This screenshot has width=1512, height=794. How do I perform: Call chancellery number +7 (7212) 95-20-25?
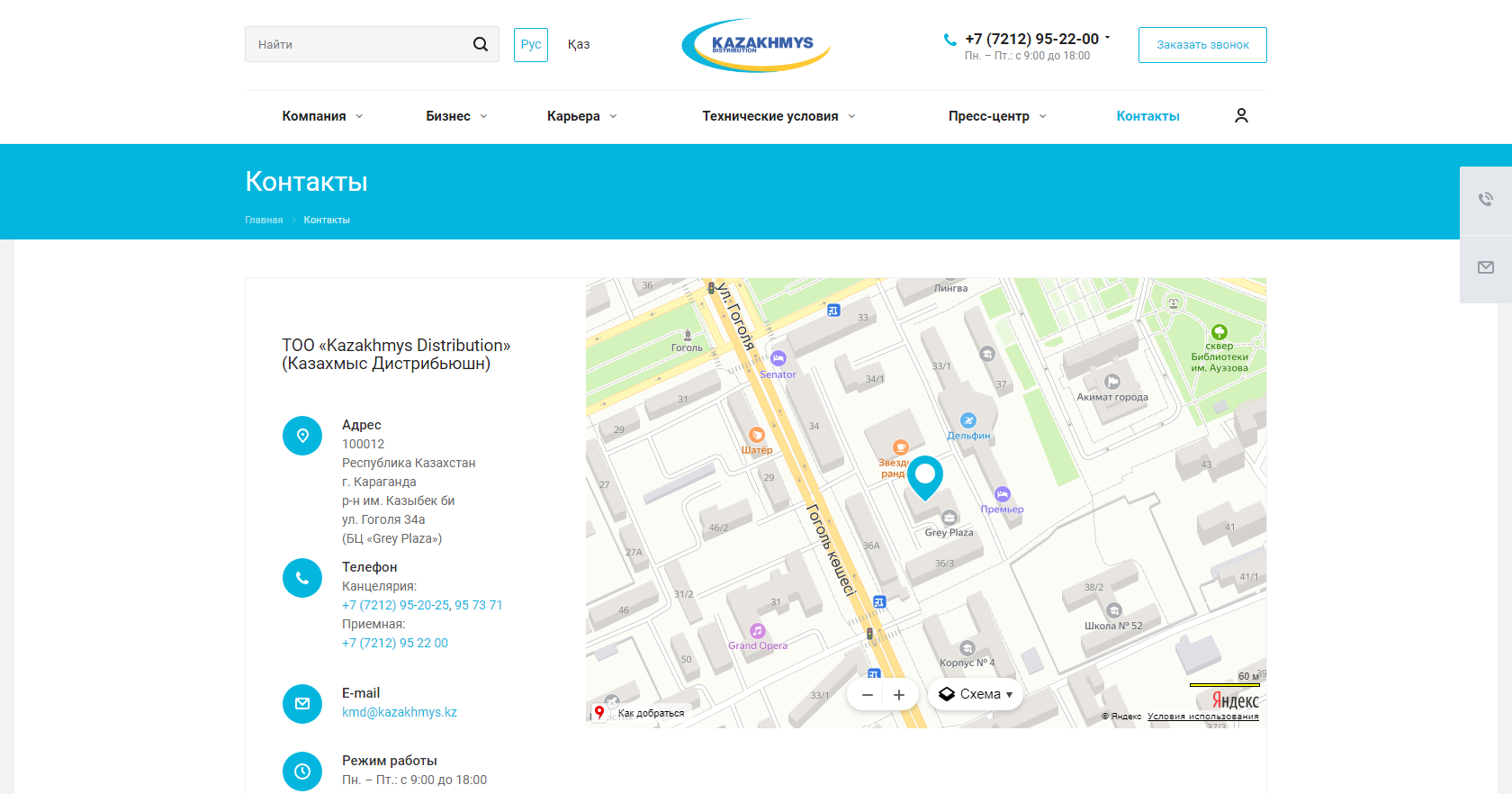[395, 605]
